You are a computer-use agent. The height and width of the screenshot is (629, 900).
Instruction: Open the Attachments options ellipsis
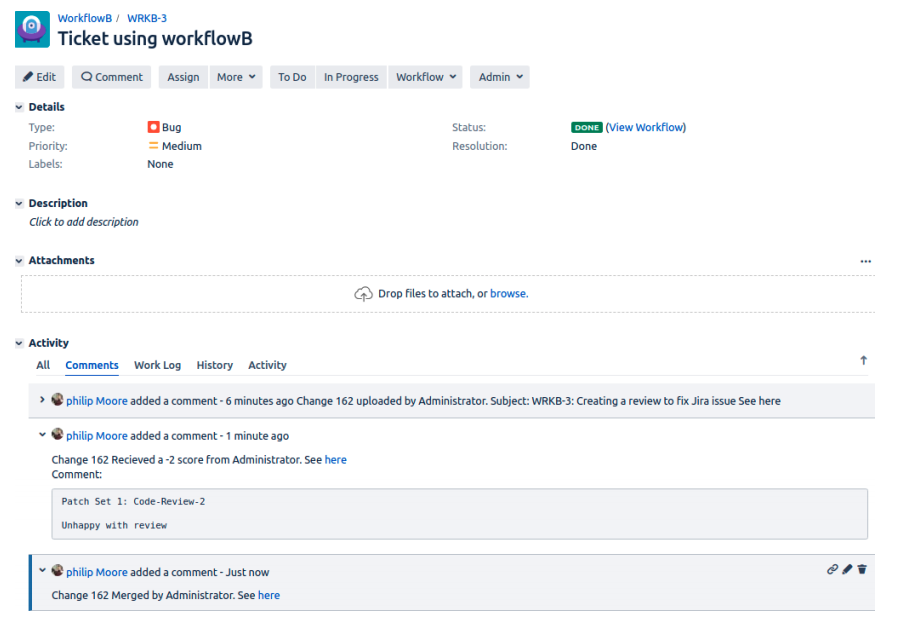[x=865, y=261]
